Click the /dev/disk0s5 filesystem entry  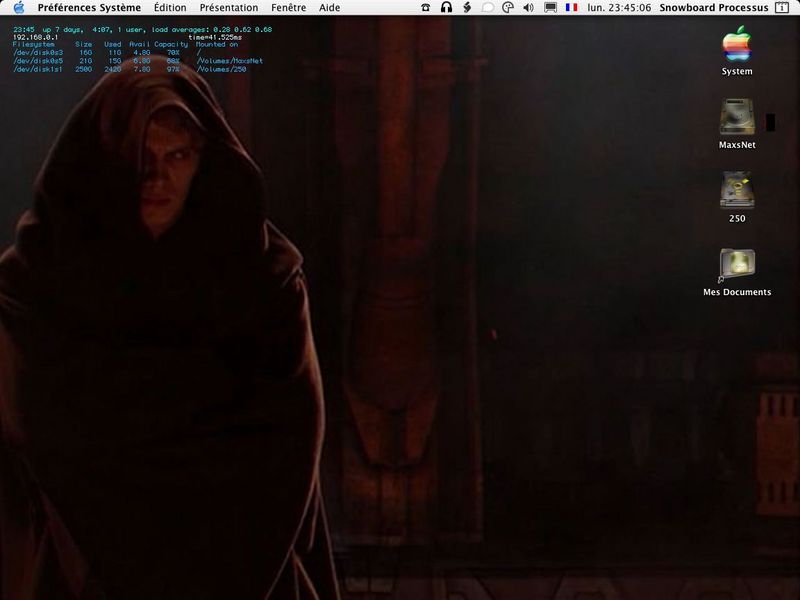pos(38,61)
